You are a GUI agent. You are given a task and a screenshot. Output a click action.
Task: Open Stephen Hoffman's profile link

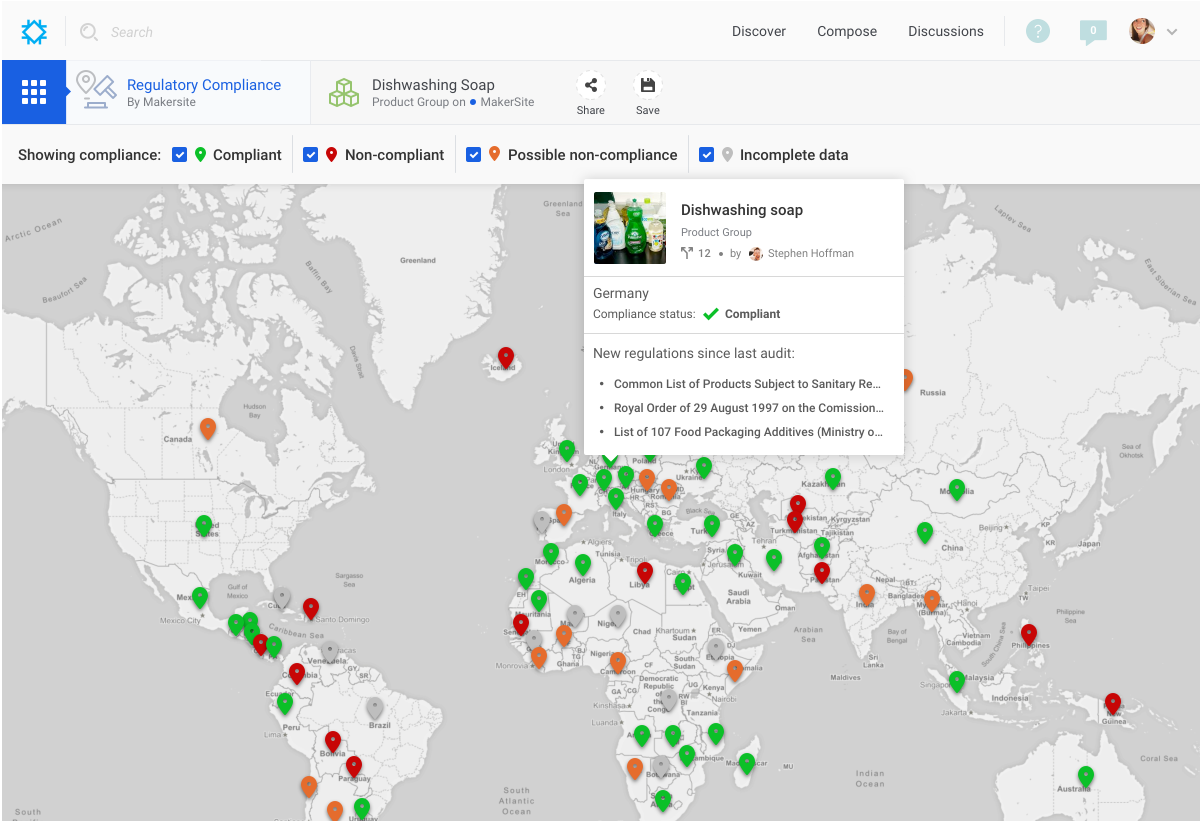811,254
